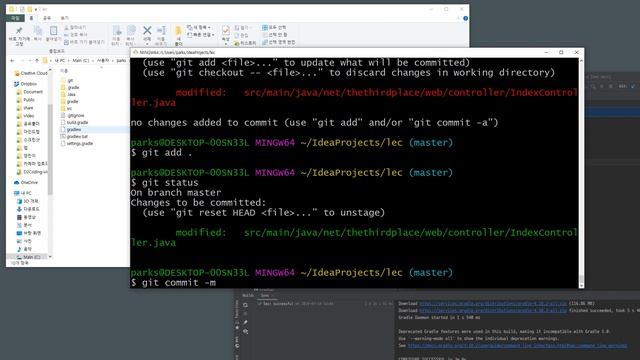Click the terminal scrollbar up arrow
This screenshot has height=360, width=640.
point(581,61)
